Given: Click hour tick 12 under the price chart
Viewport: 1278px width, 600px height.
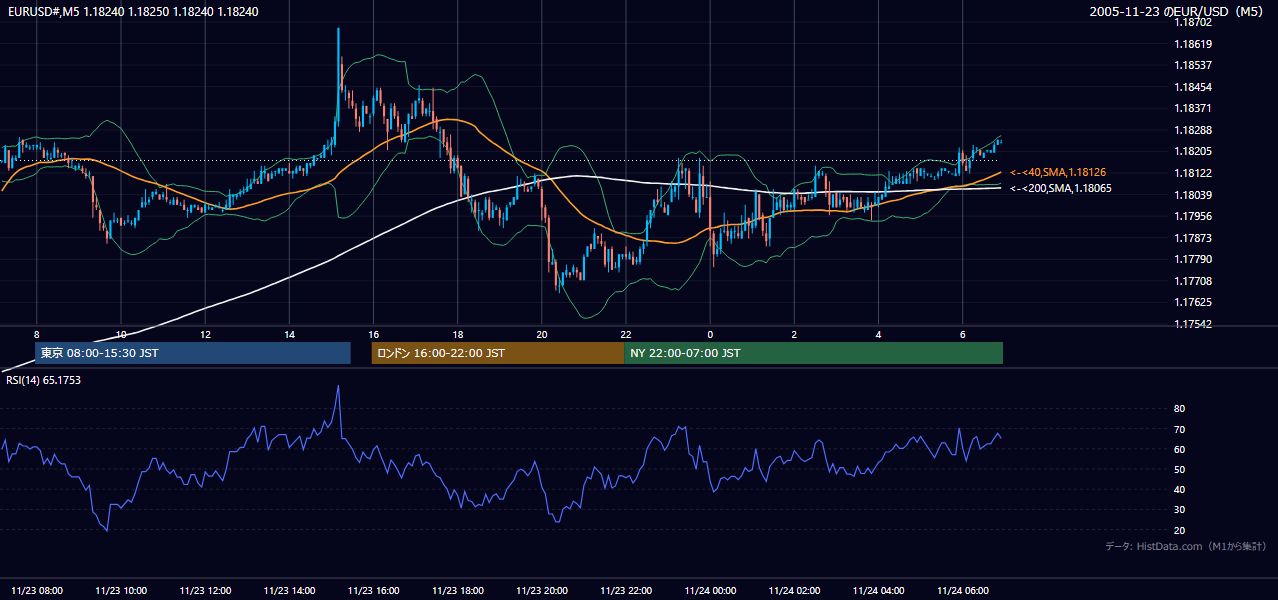Looking at the screenshot, I should 205,334.
